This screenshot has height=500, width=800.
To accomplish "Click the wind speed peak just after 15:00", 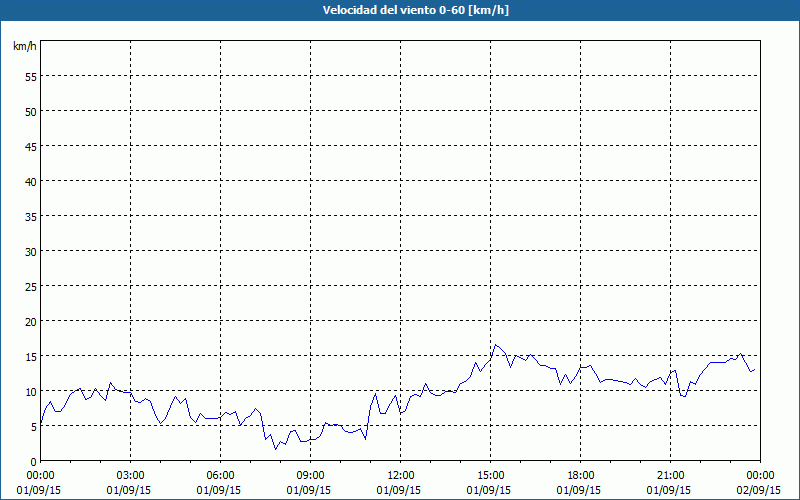I will [495, 344].
